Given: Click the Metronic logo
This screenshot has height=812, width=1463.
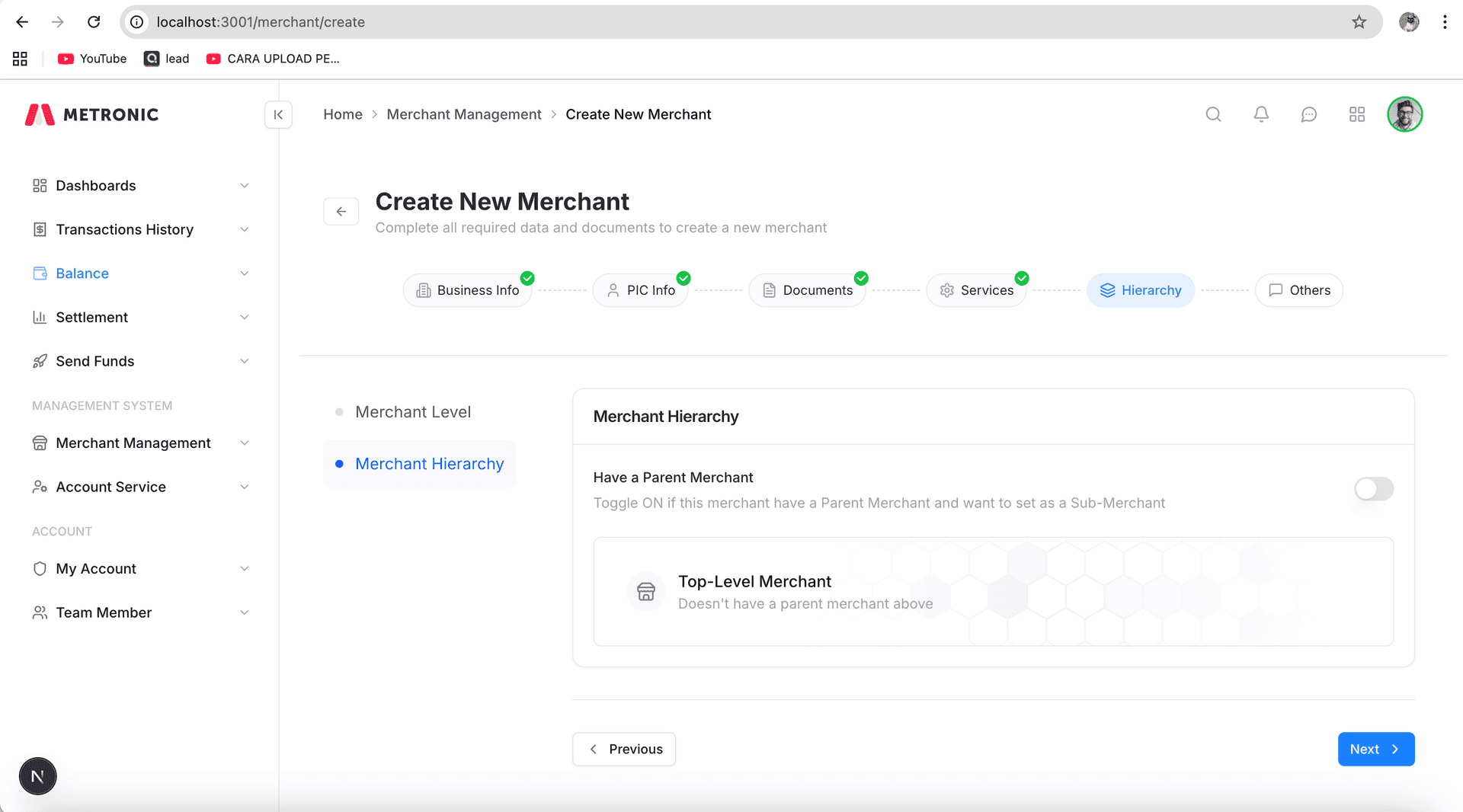Looking at the screenshot, I should coord(92,114).
